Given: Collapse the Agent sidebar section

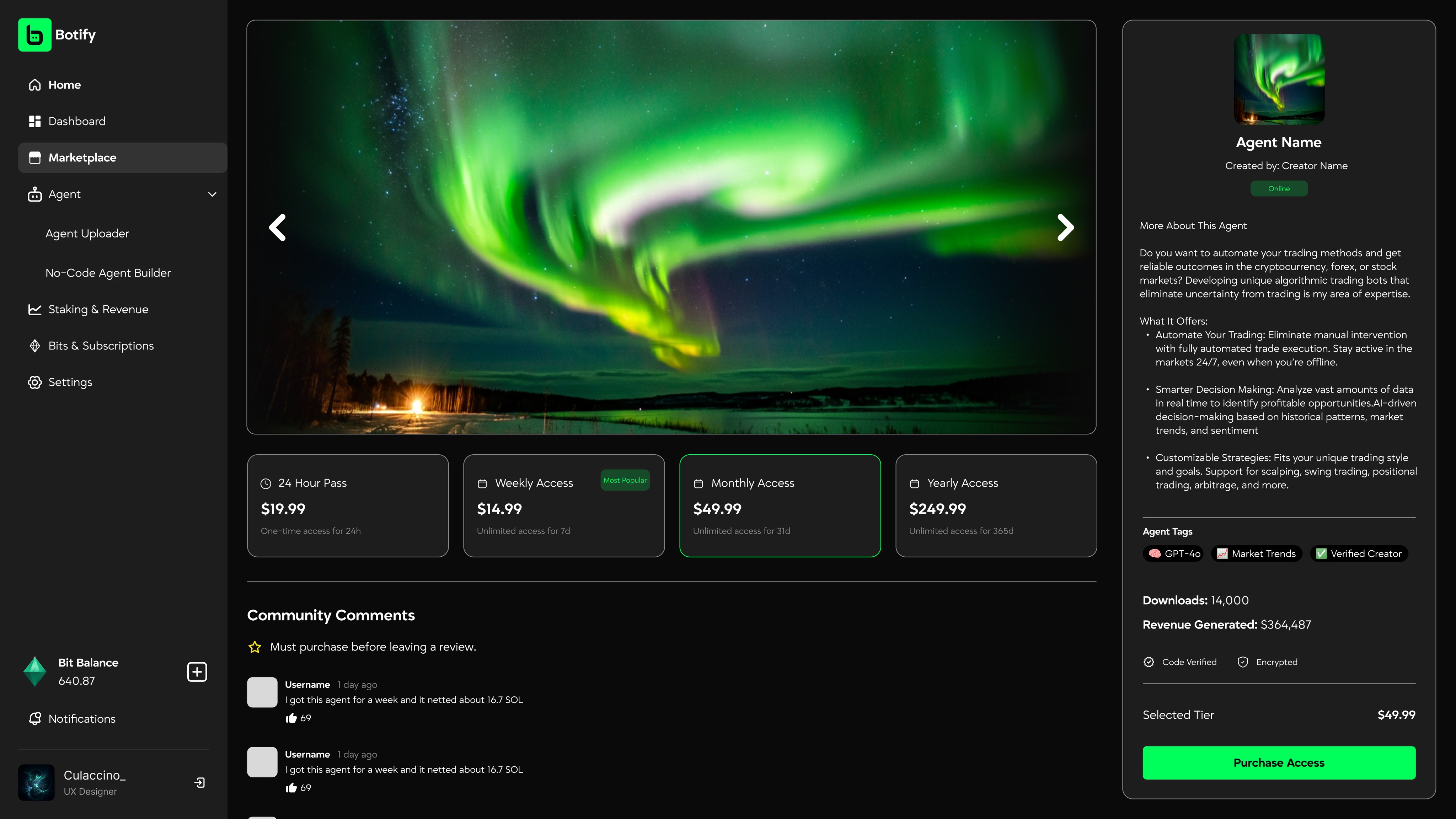Looking at the screenshot, I should (212, 194).
